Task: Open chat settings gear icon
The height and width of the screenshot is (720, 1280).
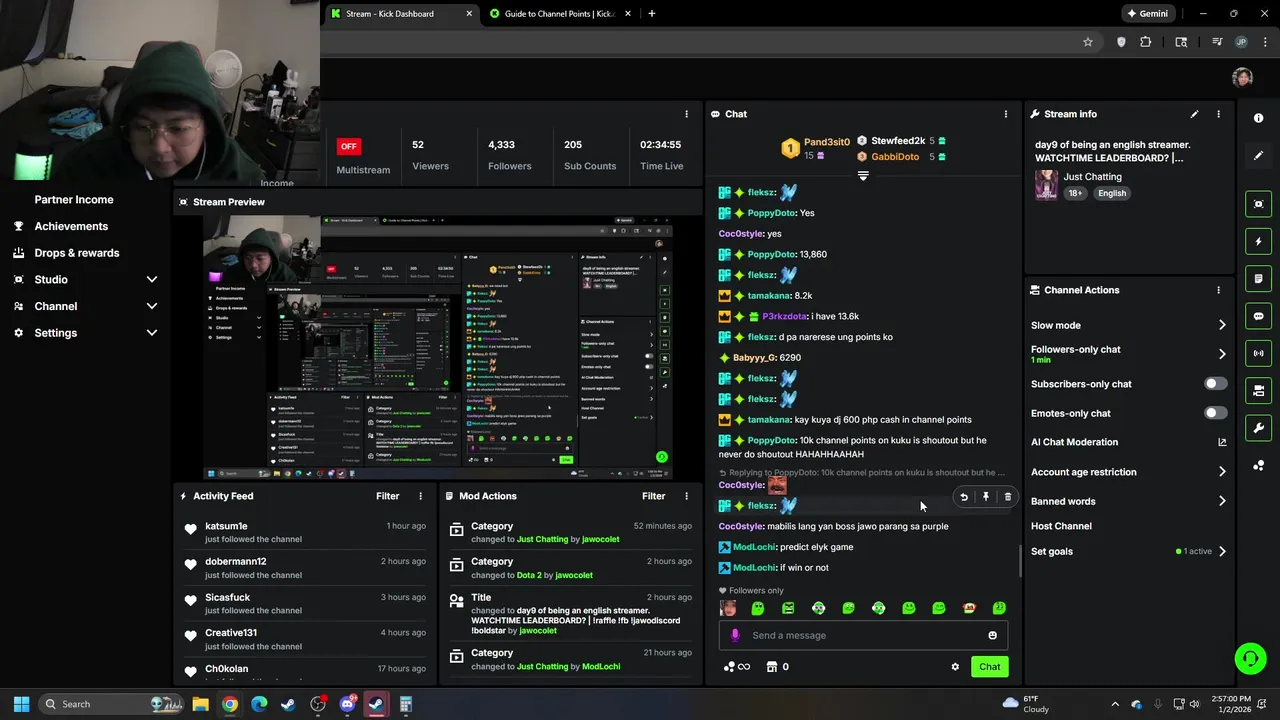Action: tap(955, 667)
